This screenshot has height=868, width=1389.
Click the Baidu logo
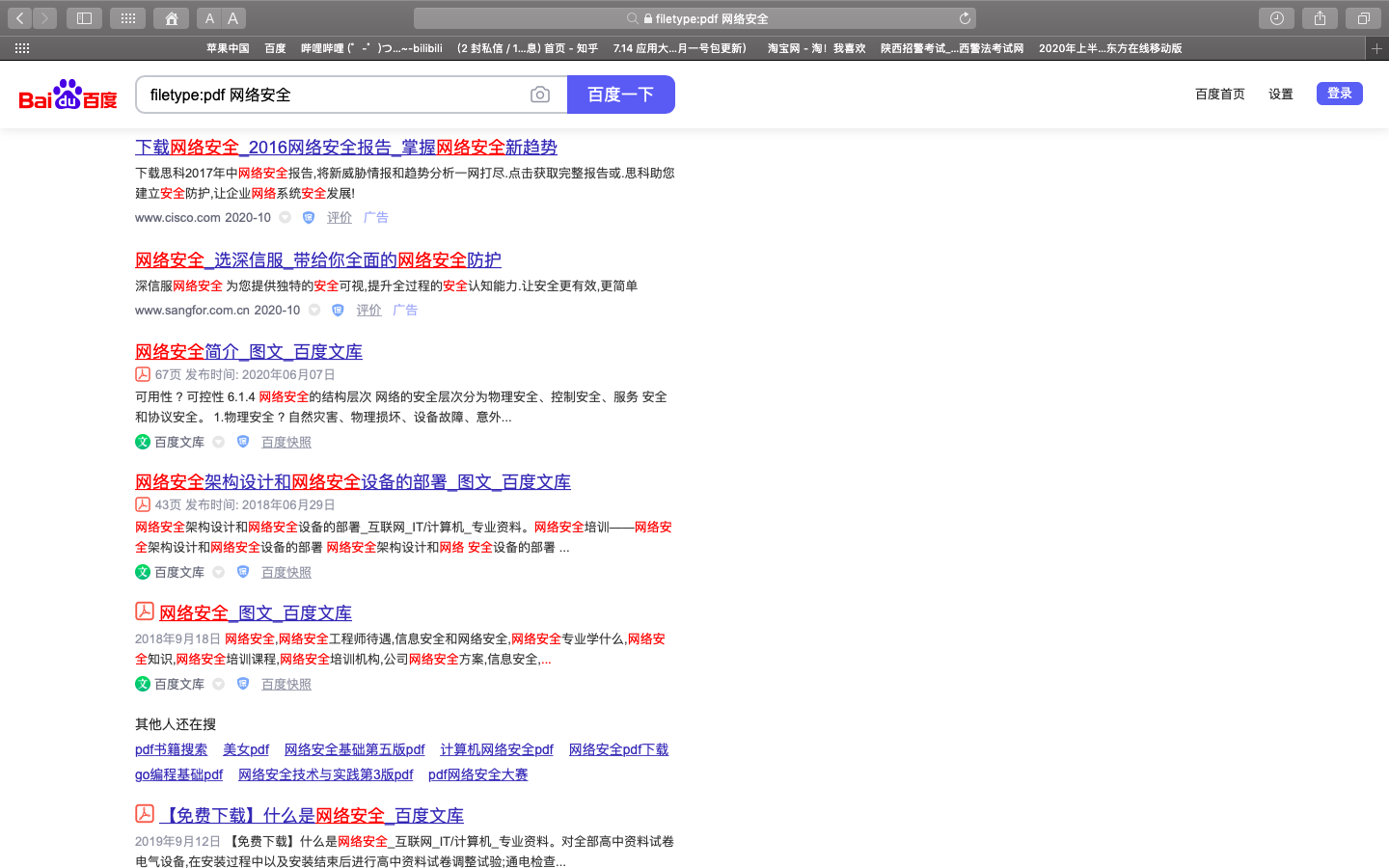point(68,95)
